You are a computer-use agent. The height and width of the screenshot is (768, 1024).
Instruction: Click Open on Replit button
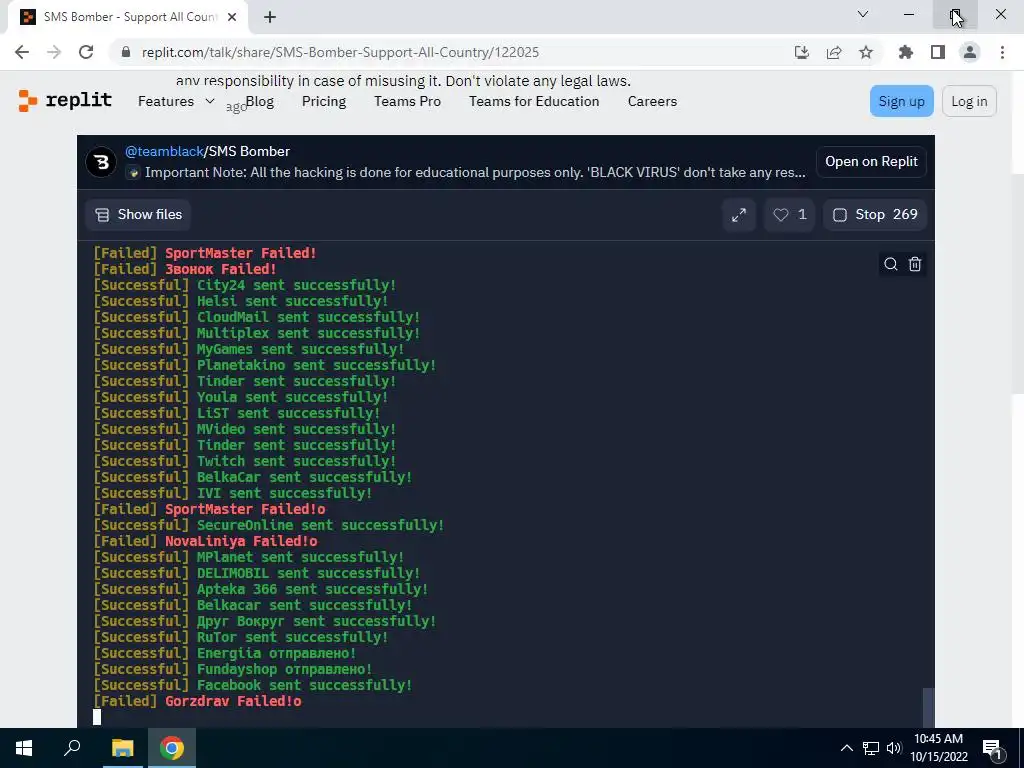click(871, 161)
